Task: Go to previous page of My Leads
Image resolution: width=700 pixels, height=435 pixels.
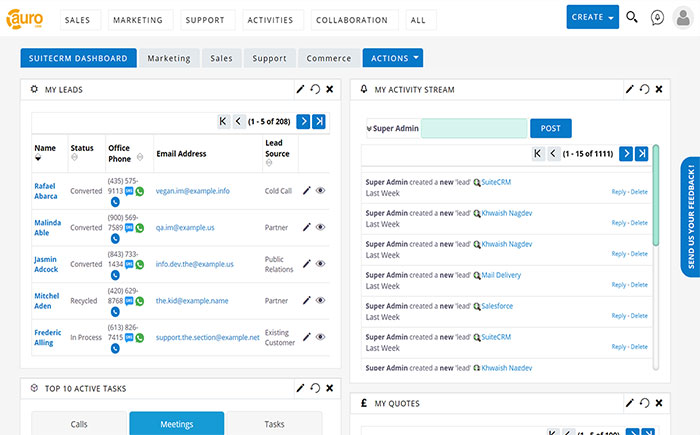Action: click(x=239, y=121)
